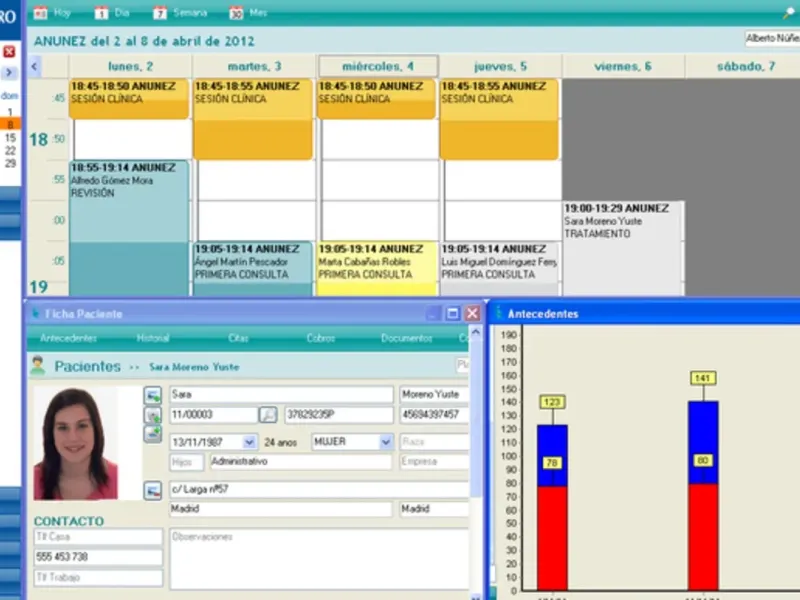Select the martes, 3 day header
This screenshot has height=600, width=800.
(254, 66)
